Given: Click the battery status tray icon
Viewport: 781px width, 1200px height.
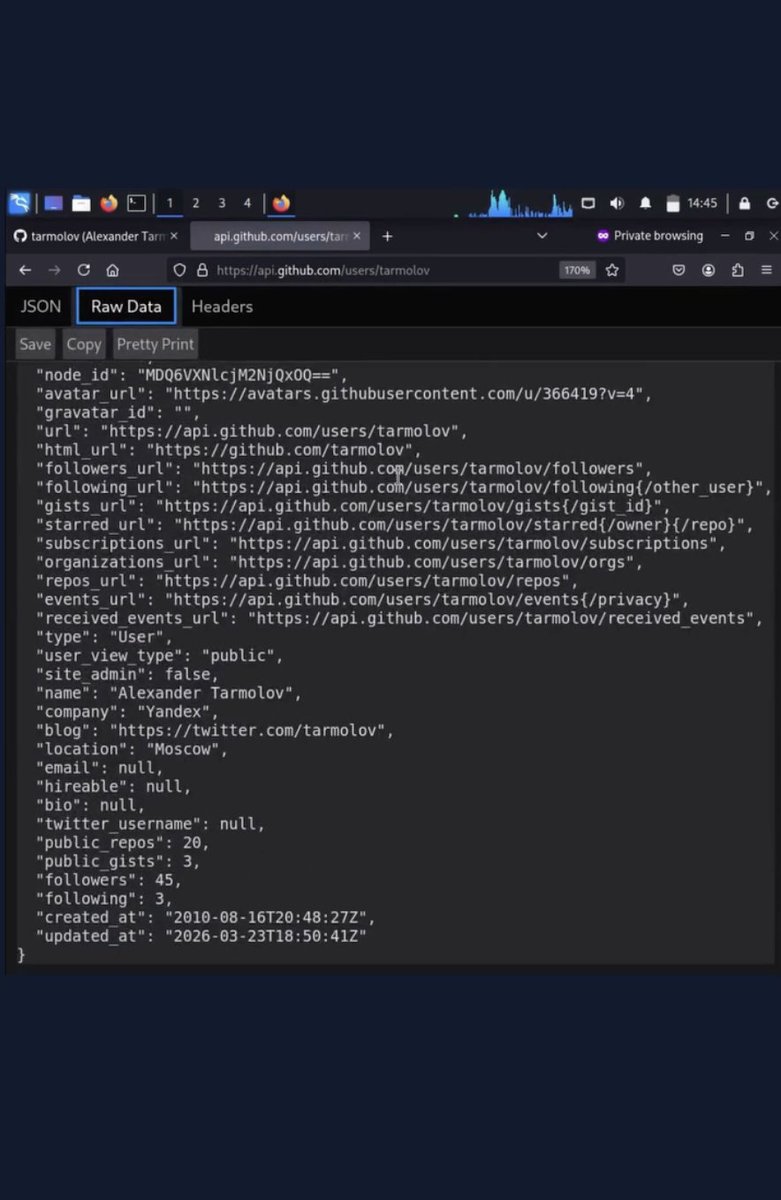Looking at the screenshot, I should pyautogui.click(x=673, y=203).
